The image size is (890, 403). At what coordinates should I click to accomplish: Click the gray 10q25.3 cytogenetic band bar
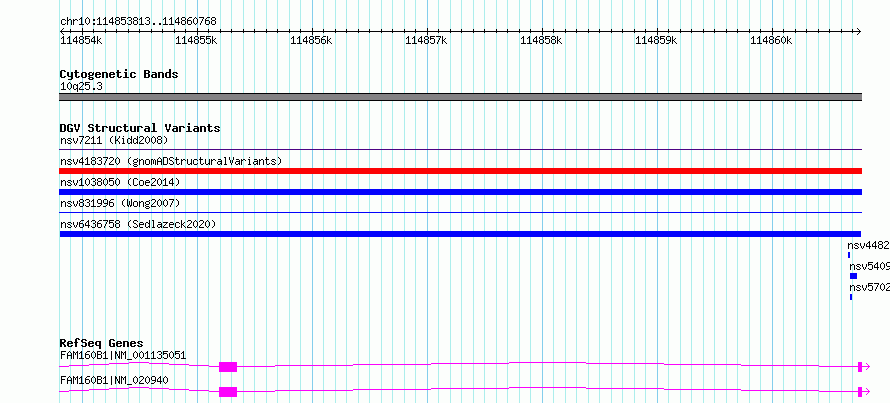click(x=461, y=97)
